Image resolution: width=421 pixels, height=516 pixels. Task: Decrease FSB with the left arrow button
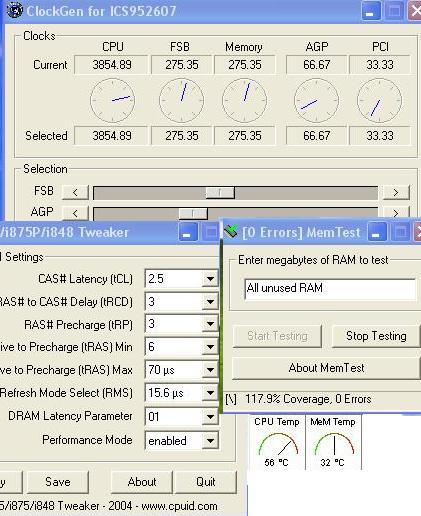(75, 192)
